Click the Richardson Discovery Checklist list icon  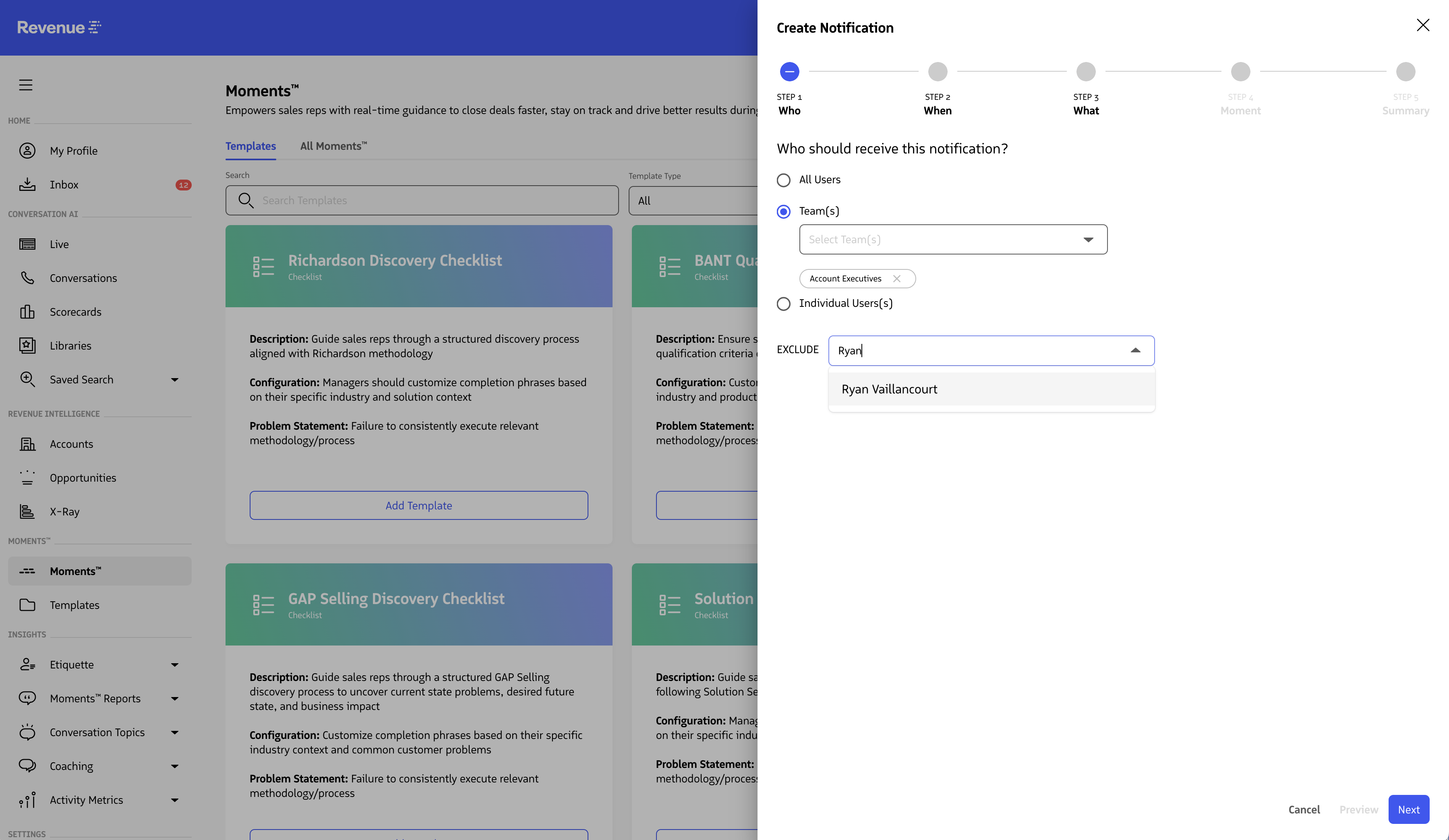pyautogui.click(x=263, y=267)
